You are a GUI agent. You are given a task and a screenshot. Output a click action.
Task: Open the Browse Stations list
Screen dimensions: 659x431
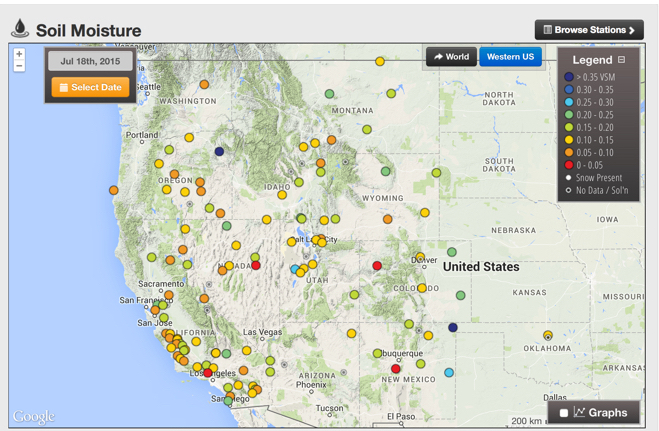point(589,30)
